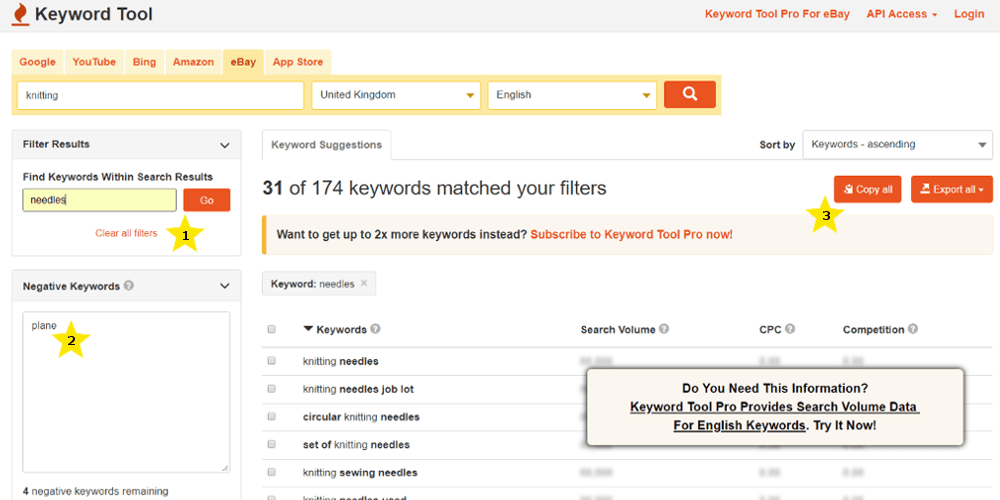Open help icon next to Negative Keywords

[129, 286]
